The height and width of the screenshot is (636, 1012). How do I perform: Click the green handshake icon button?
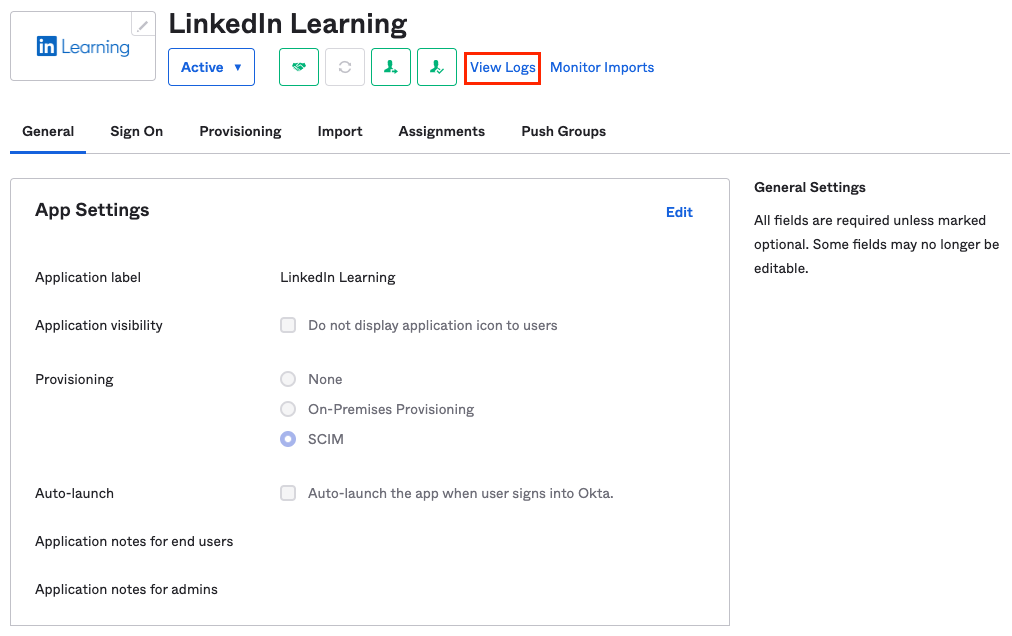click(299, 67)
